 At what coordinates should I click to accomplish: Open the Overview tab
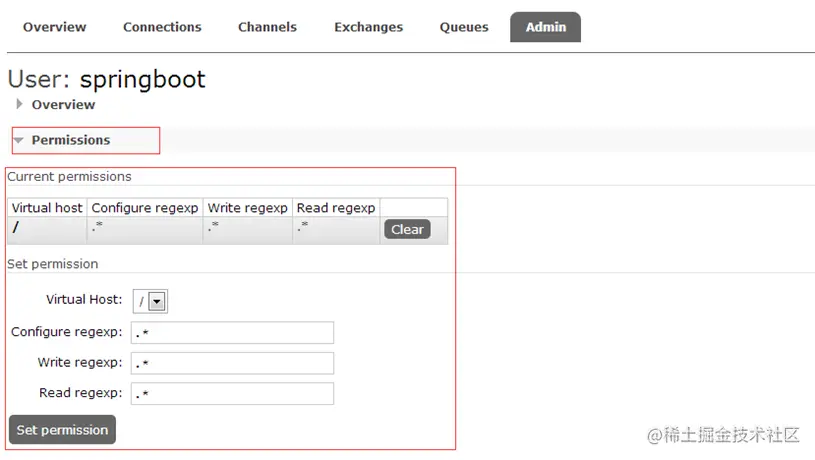[x=55, y=27]
